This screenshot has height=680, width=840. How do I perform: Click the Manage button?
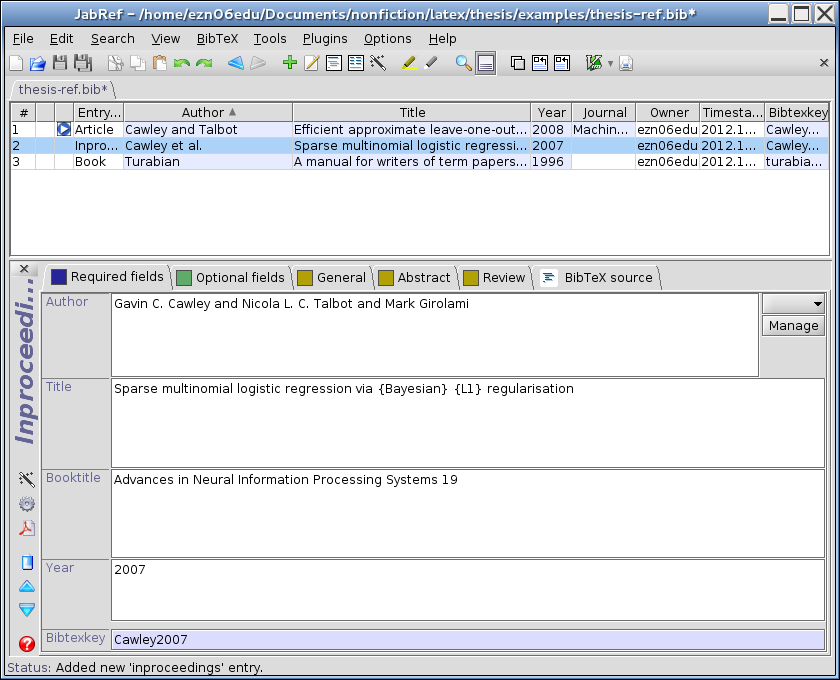(793, 326)
